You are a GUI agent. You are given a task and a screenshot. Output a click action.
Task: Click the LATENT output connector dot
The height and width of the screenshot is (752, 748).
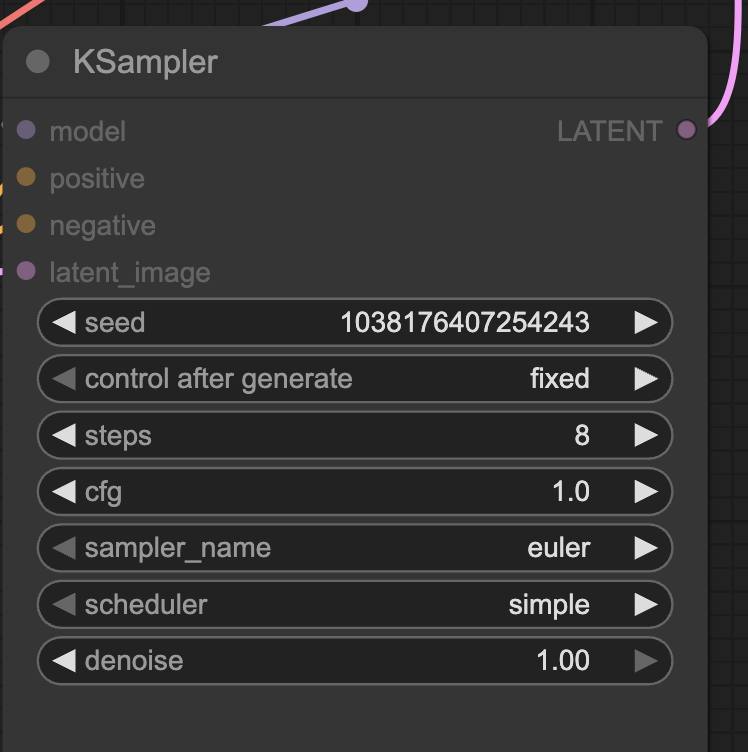[x=686, y=130]
